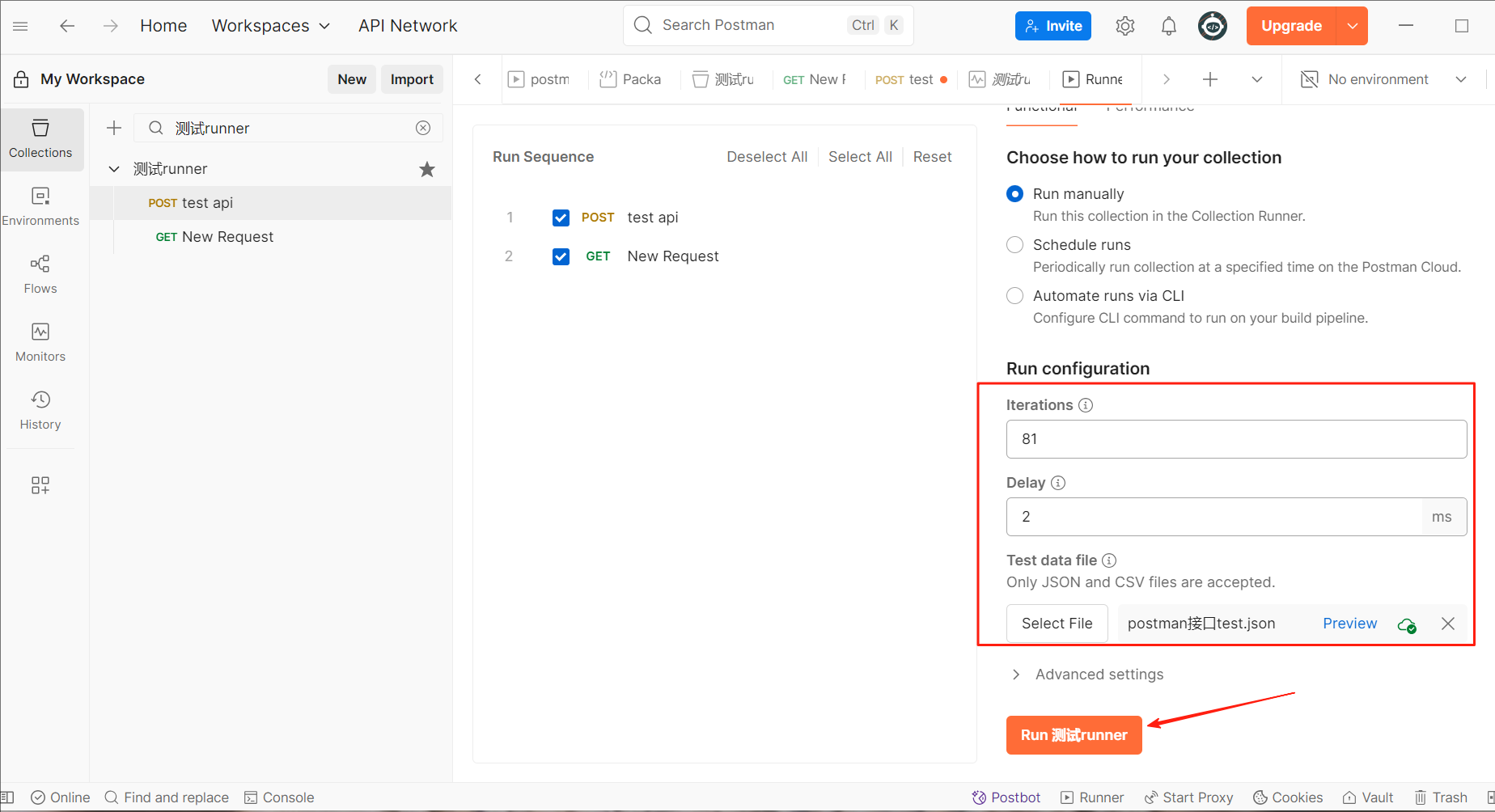Open Environments in the sidebar
Viewport: 1495px width, 812px height.
tap(40, 207)
